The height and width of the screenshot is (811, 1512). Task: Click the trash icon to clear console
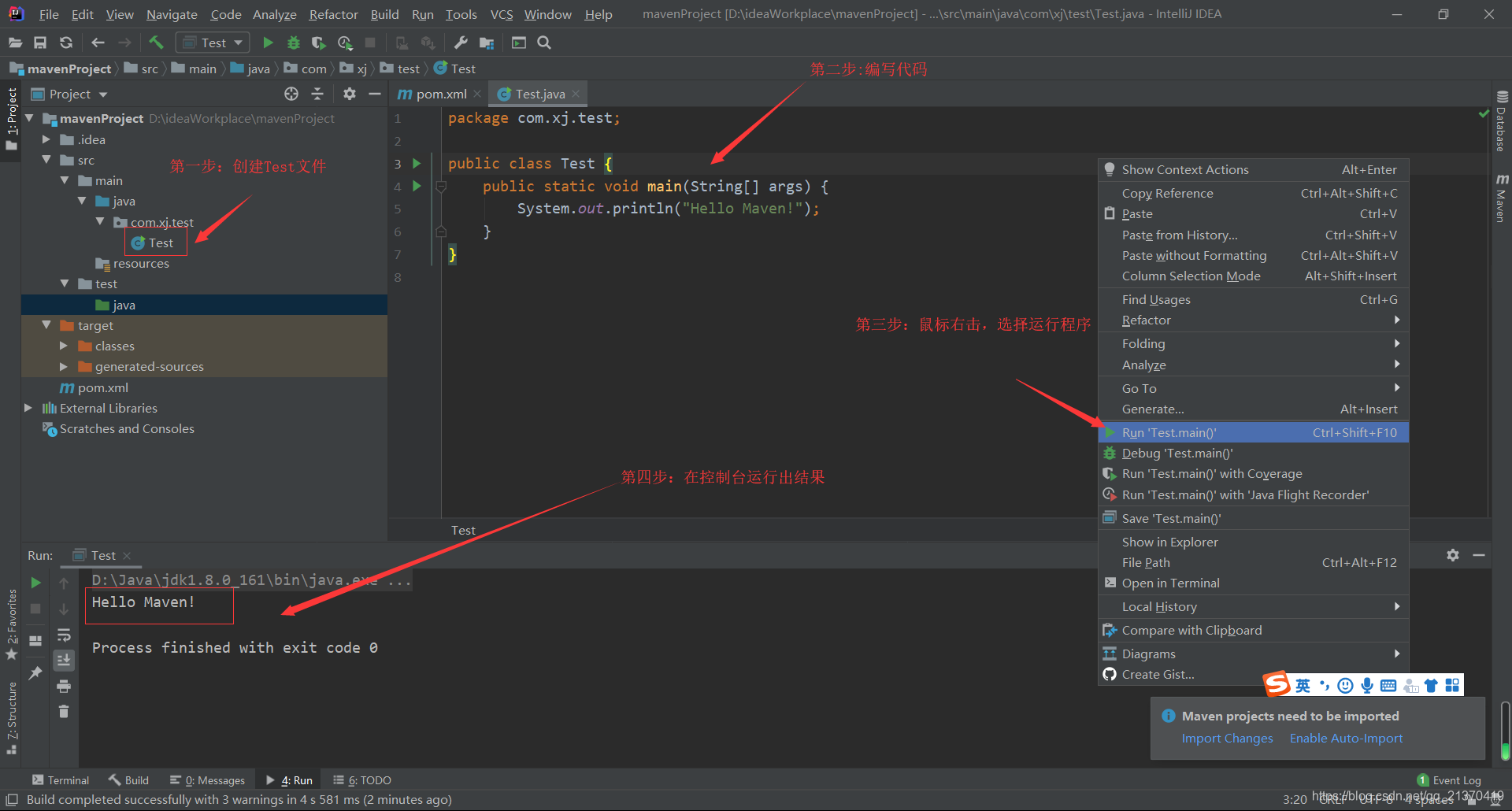tap(64, 711)
